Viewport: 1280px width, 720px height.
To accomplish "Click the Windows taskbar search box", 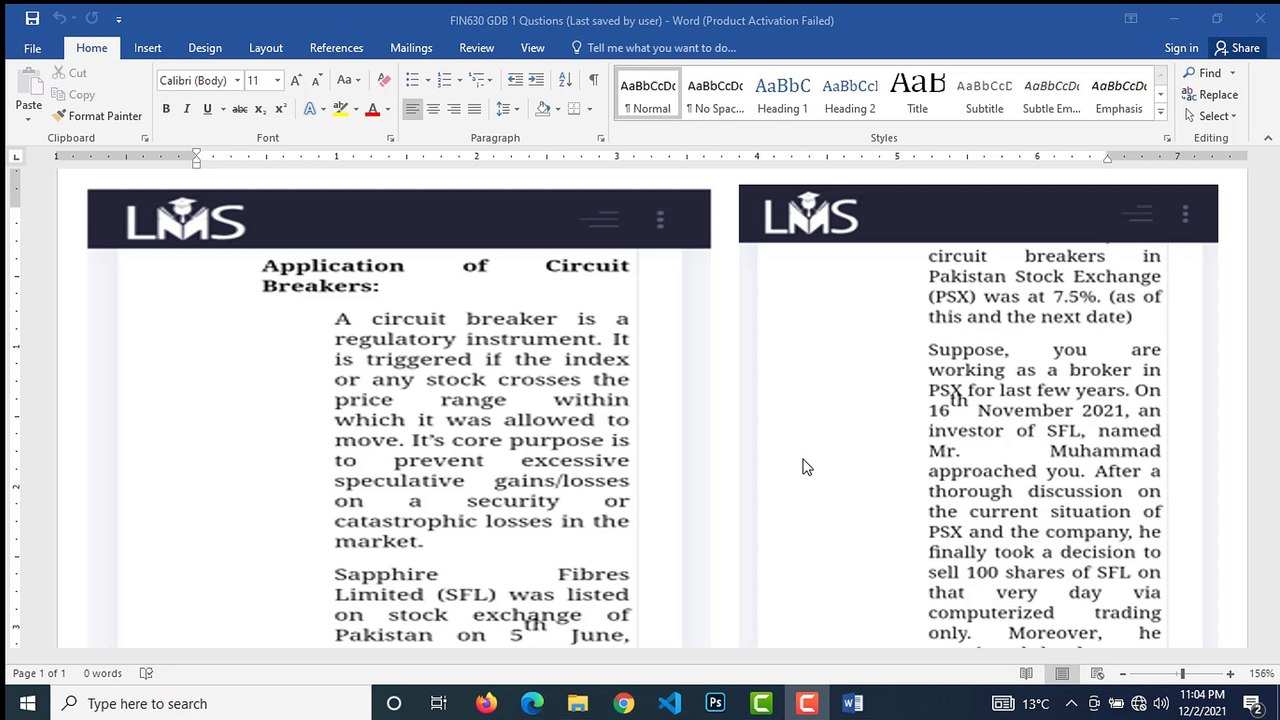I will click(x=211, y=703).
